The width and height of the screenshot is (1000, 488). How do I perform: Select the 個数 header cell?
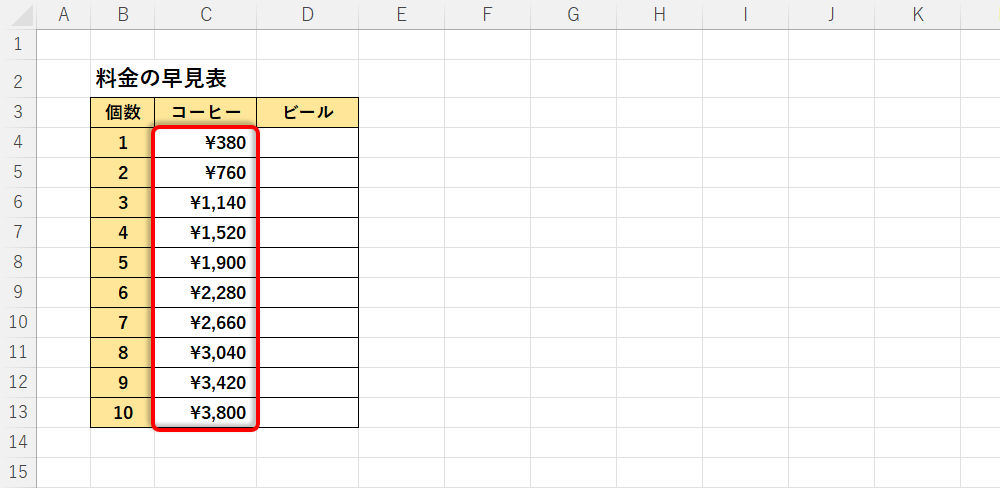coord(122,112)
